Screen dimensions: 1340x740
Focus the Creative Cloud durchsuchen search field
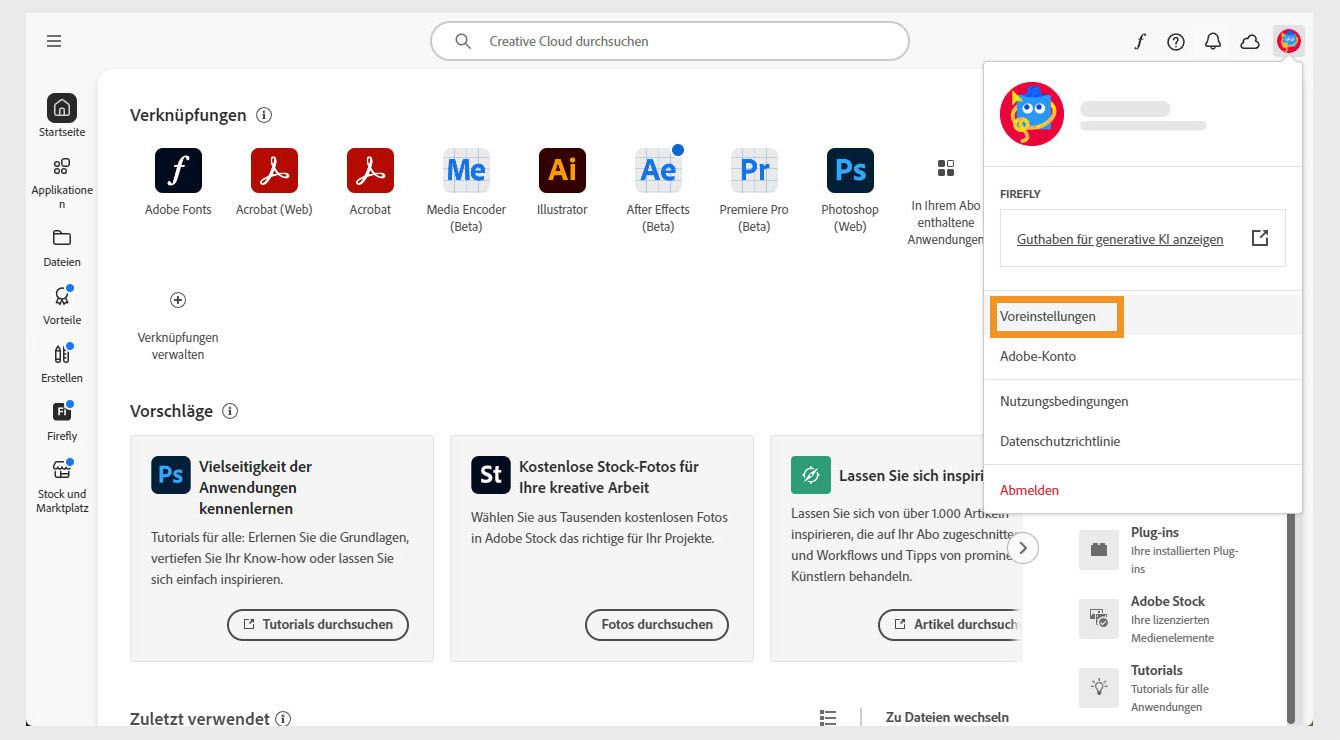pyautogui.click(x=670, y=41)
